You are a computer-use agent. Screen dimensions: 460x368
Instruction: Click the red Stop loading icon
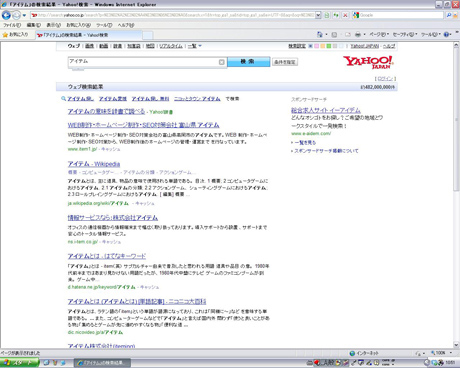click(345, 15)
